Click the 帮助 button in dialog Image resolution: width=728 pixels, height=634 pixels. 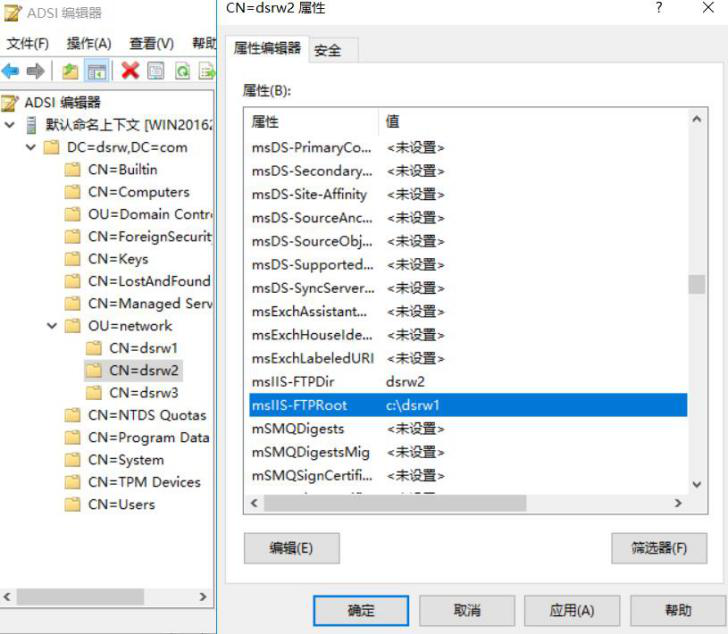click(x=678, y=610)
